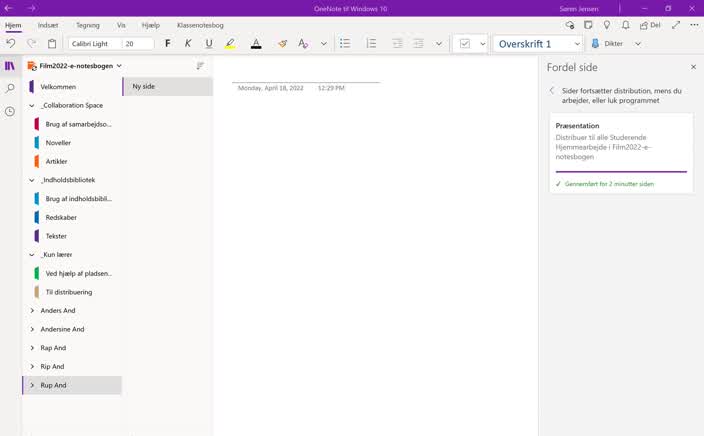Click the Del share button
This screenshot has width=704, height=436.
[650, 25]
